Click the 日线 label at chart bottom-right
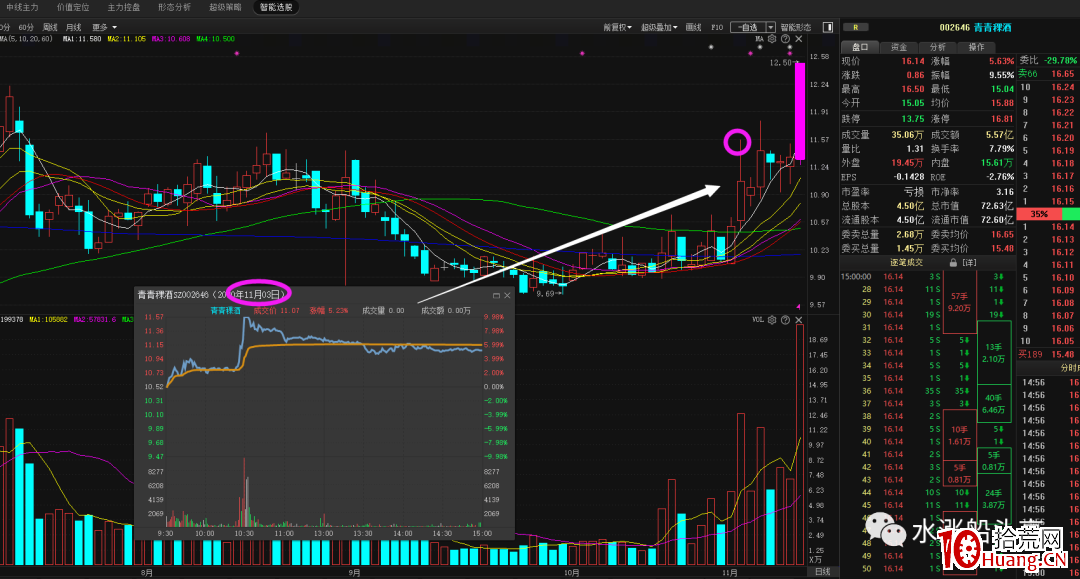The height and width of the screenshot is (579, 1080). (x=822, y=572)
